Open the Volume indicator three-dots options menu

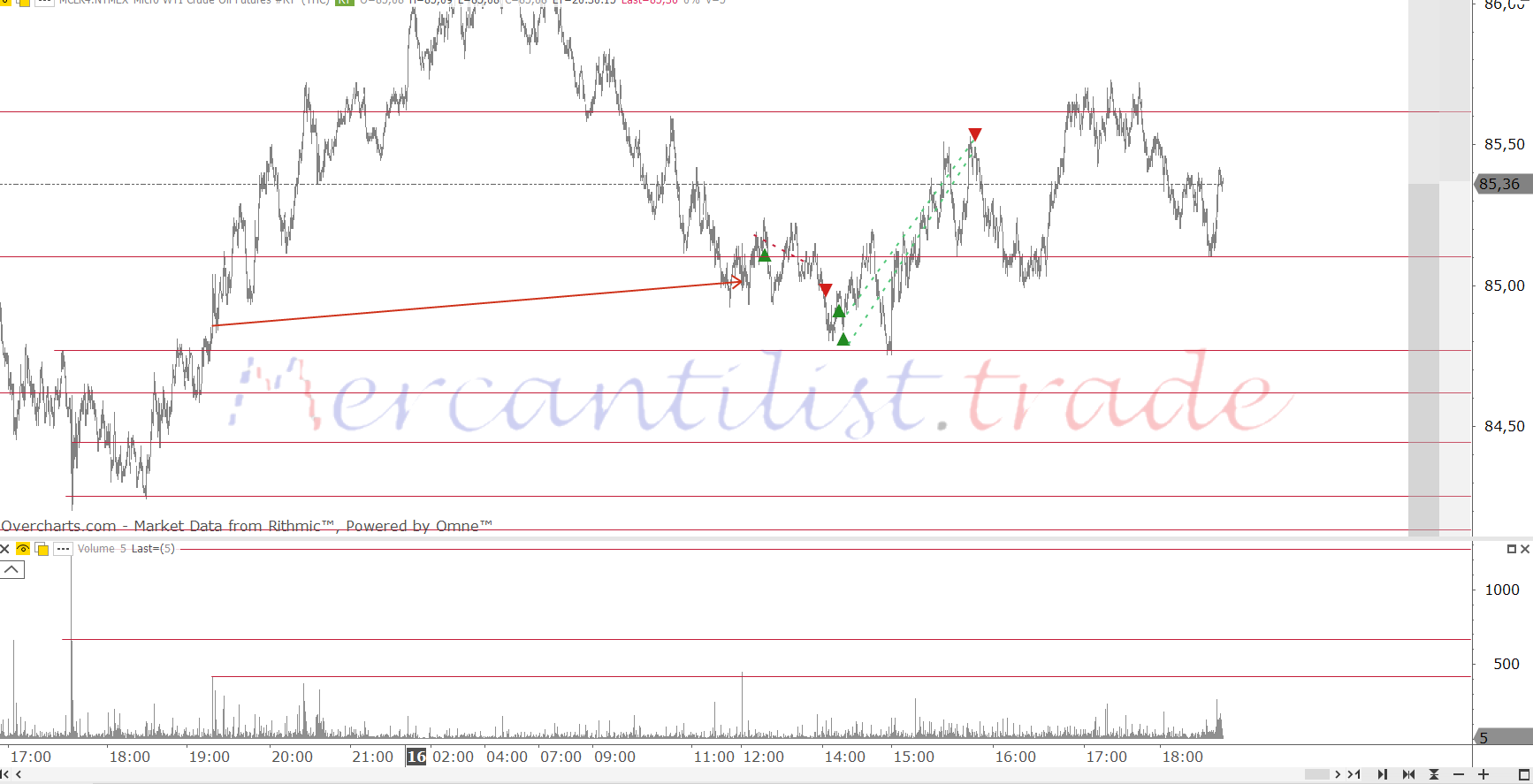[63, 549]
